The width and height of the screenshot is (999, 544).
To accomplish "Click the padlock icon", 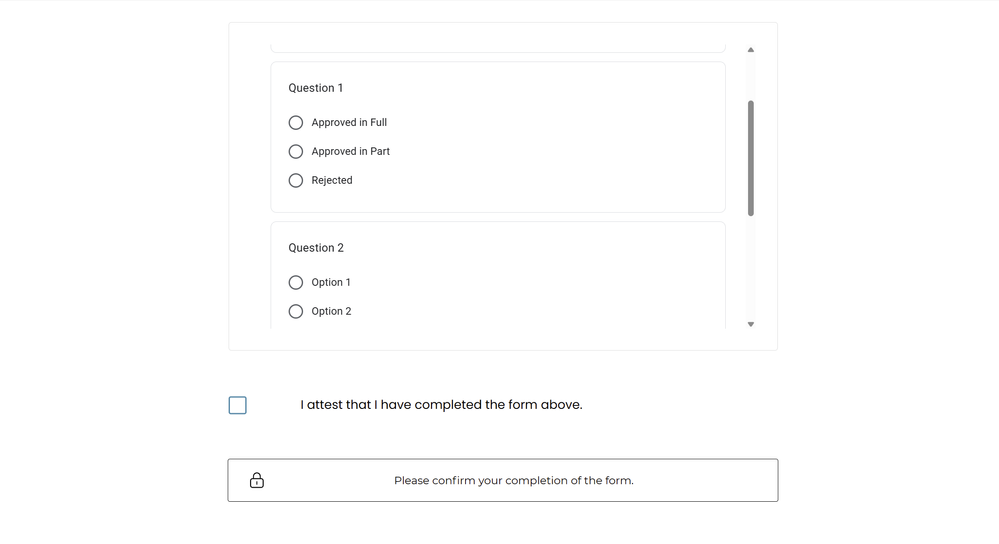I will 257,480.
